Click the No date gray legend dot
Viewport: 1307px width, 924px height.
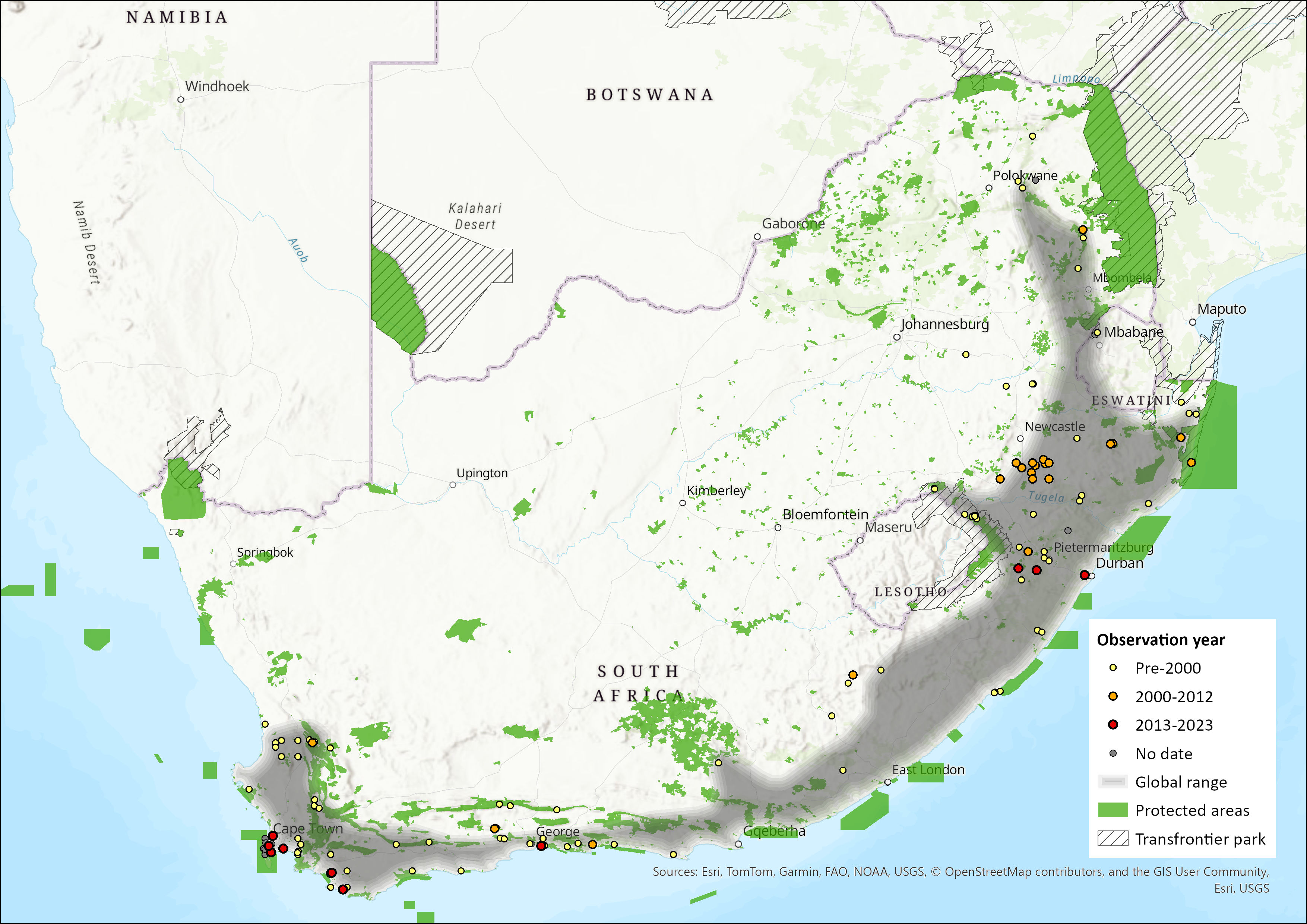pos(1113,753)
